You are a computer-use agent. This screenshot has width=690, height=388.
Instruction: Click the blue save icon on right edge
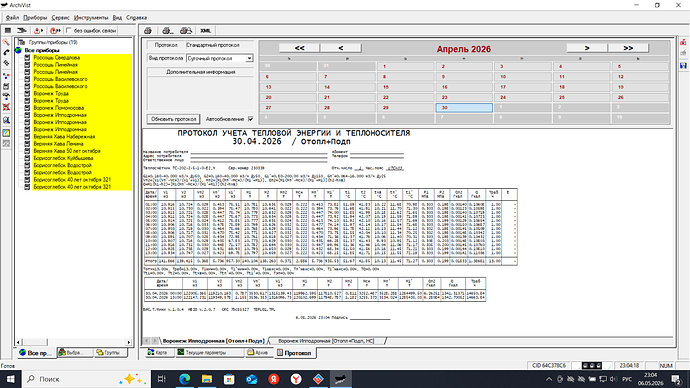click(683, 65)
